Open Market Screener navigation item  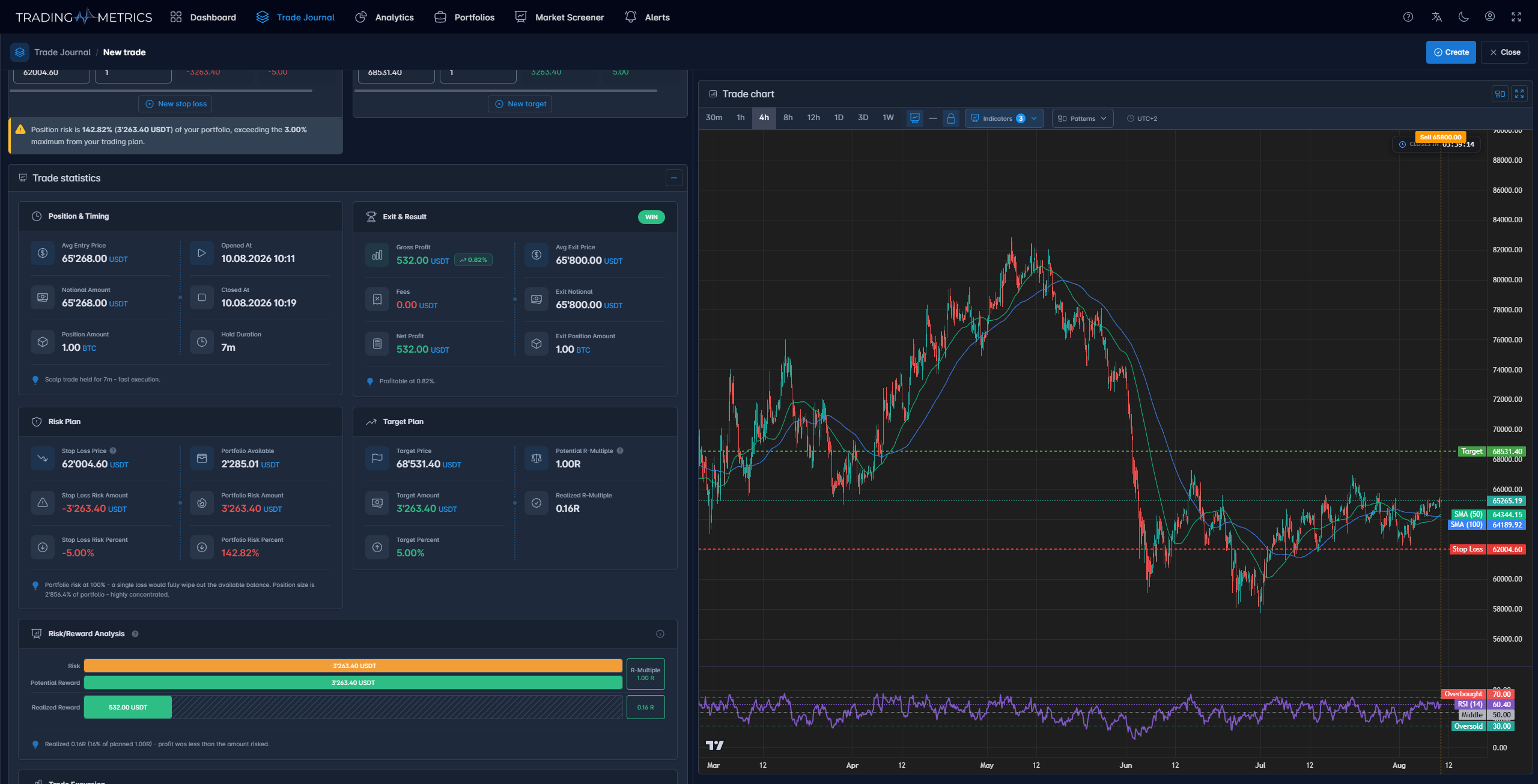(559, 17)
